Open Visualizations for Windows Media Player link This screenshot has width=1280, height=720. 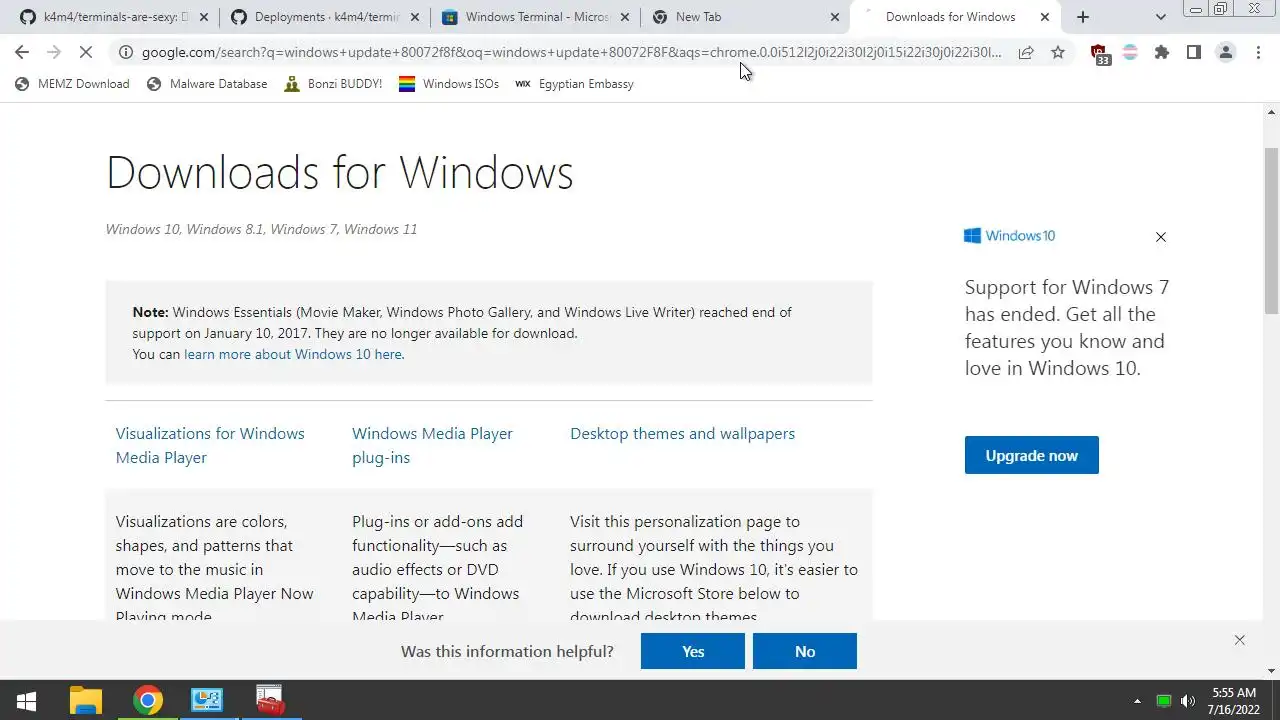click(x=210, y=445)
